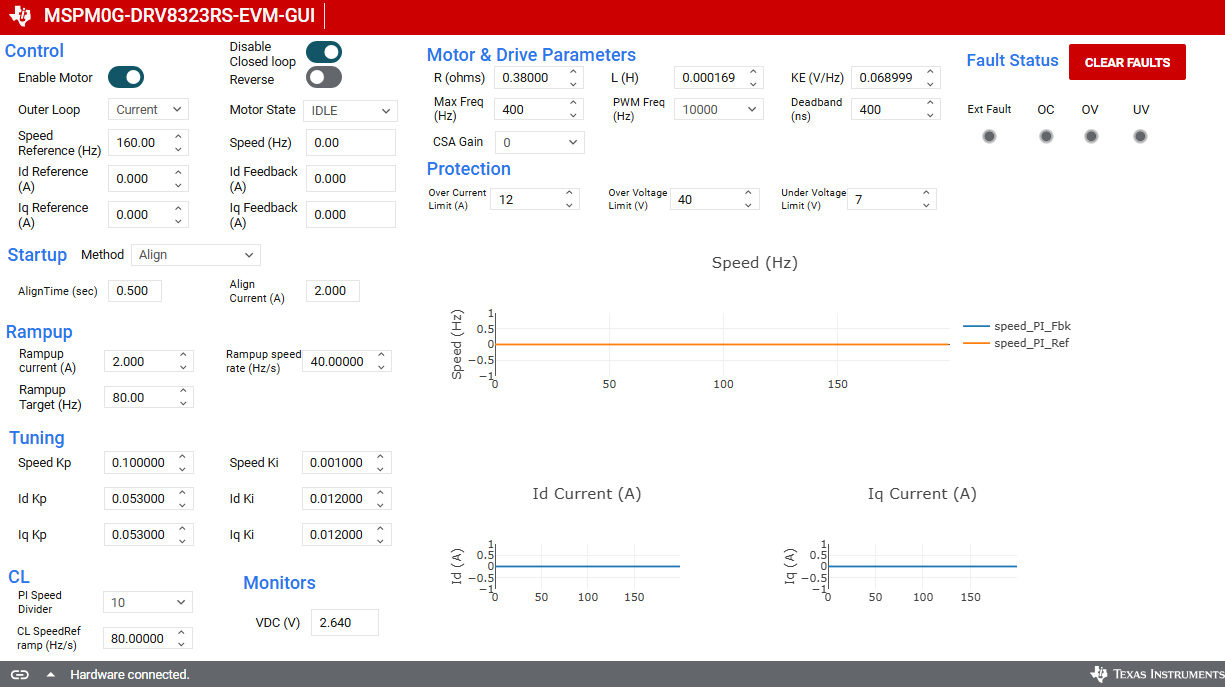Click the Iq Ki stepper arrows

(x=381, y=534)
